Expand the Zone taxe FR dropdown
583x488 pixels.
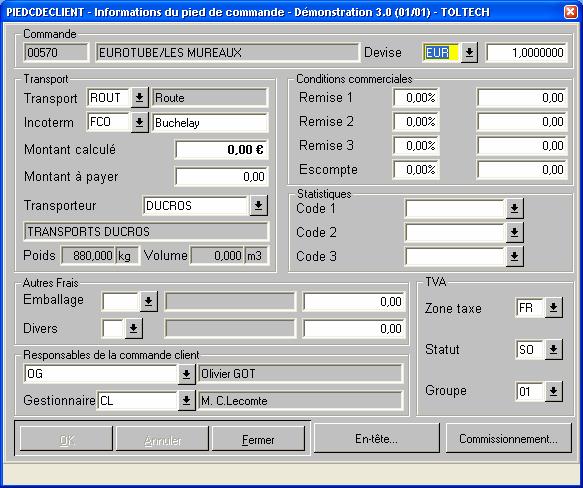(554, 308)
